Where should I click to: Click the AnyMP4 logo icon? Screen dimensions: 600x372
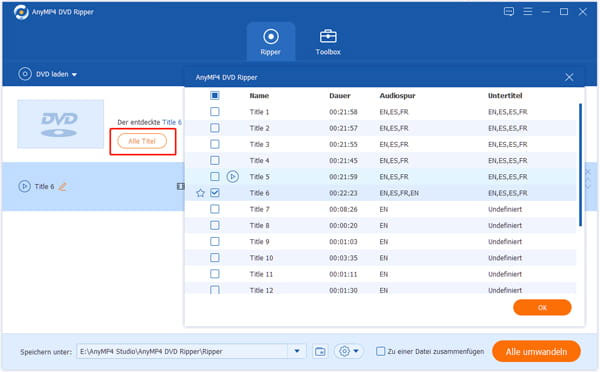(x=21, y=12)
